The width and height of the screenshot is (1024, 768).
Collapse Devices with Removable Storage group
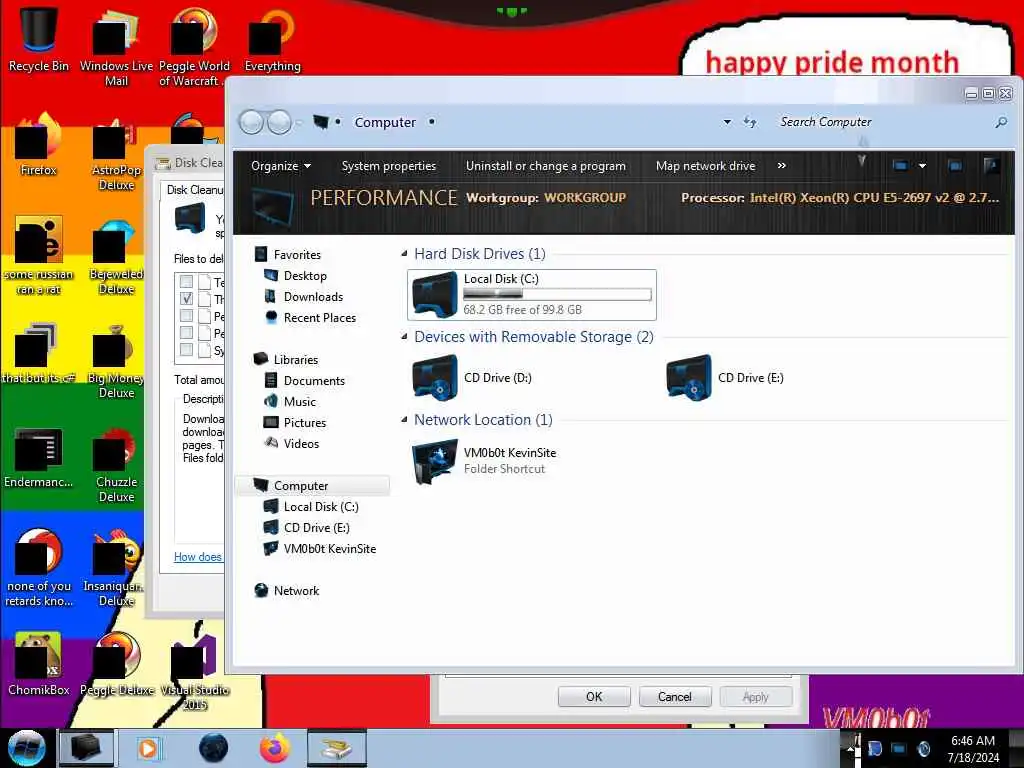[x=404, y=336]
